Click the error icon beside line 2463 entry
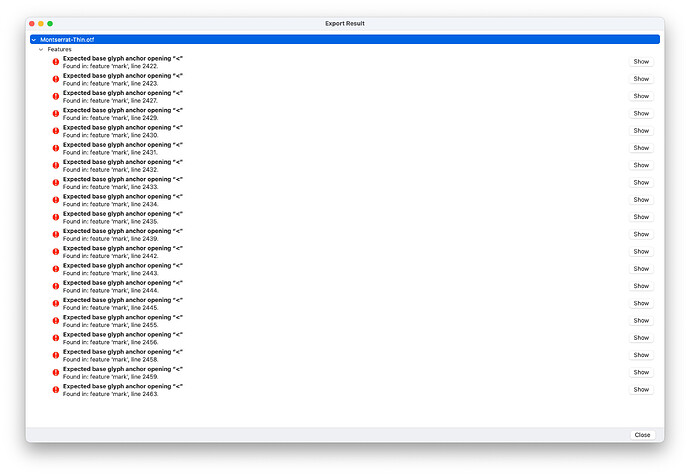Image resolution: width=690 pixels, height=476 pixels. (x=56, y=390)
